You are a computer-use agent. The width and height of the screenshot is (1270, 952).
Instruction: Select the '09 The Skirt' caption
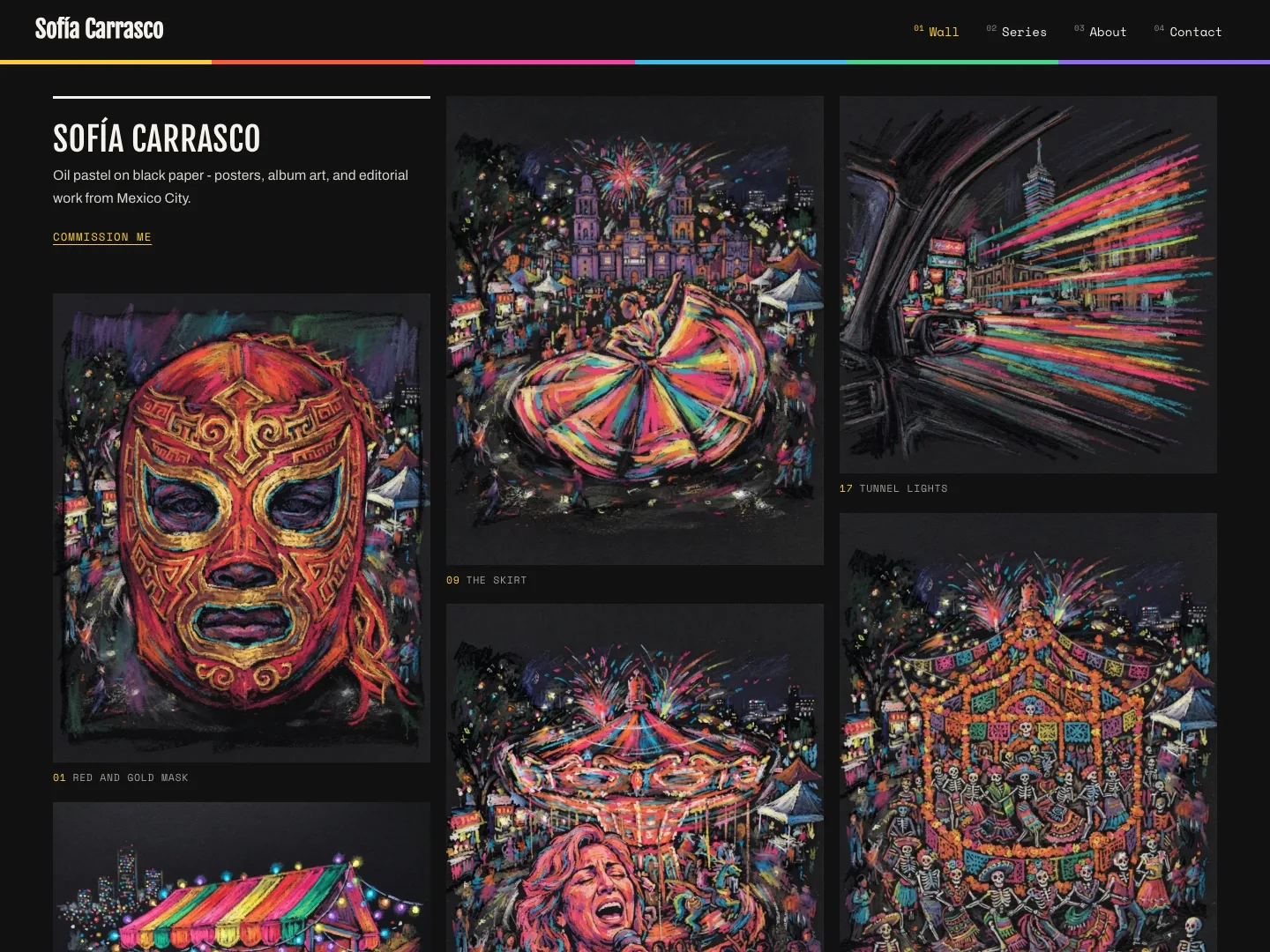(x=487, y=580)
